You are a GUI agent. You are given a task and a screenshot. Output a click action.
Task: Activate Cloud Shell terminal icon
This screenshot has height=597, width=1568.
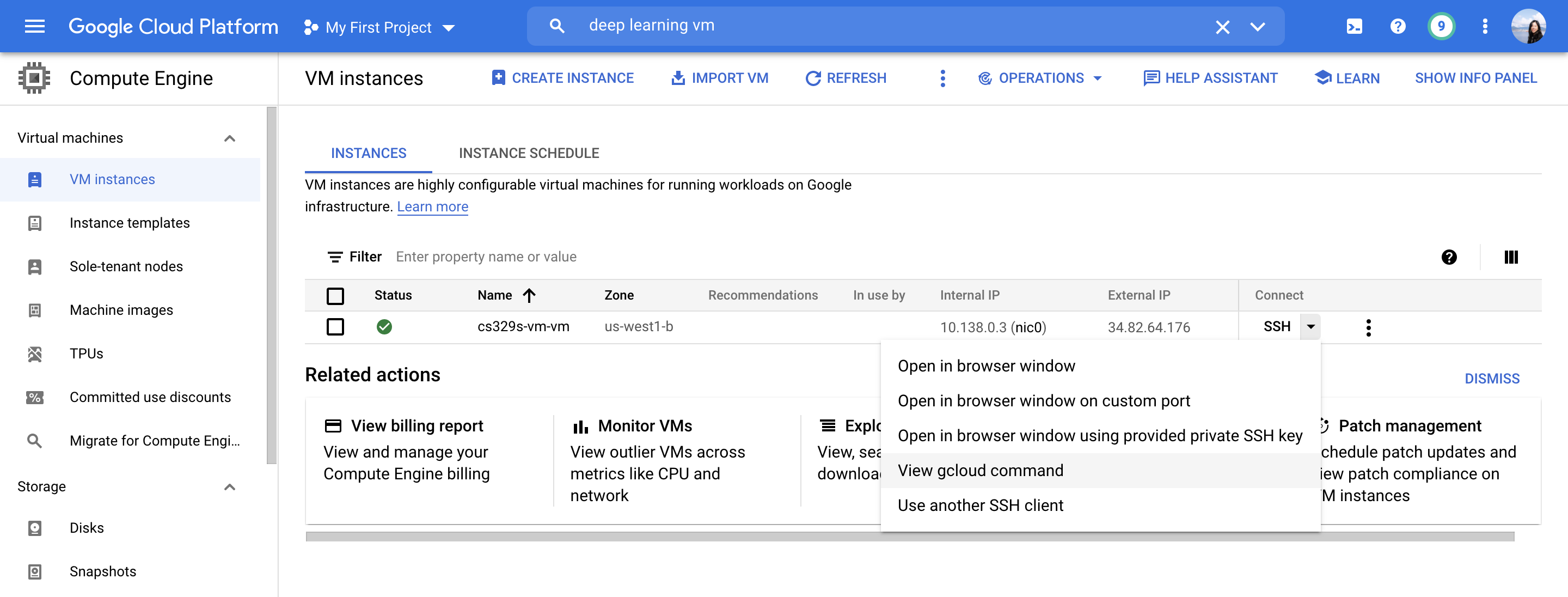tap(1353, 26)
